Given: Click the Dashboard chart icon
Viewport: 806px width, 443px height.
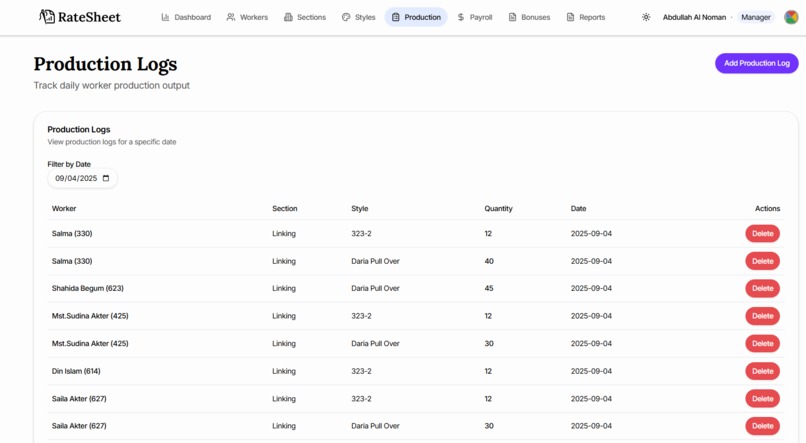Looking at the screenshot, I should 166,17.
